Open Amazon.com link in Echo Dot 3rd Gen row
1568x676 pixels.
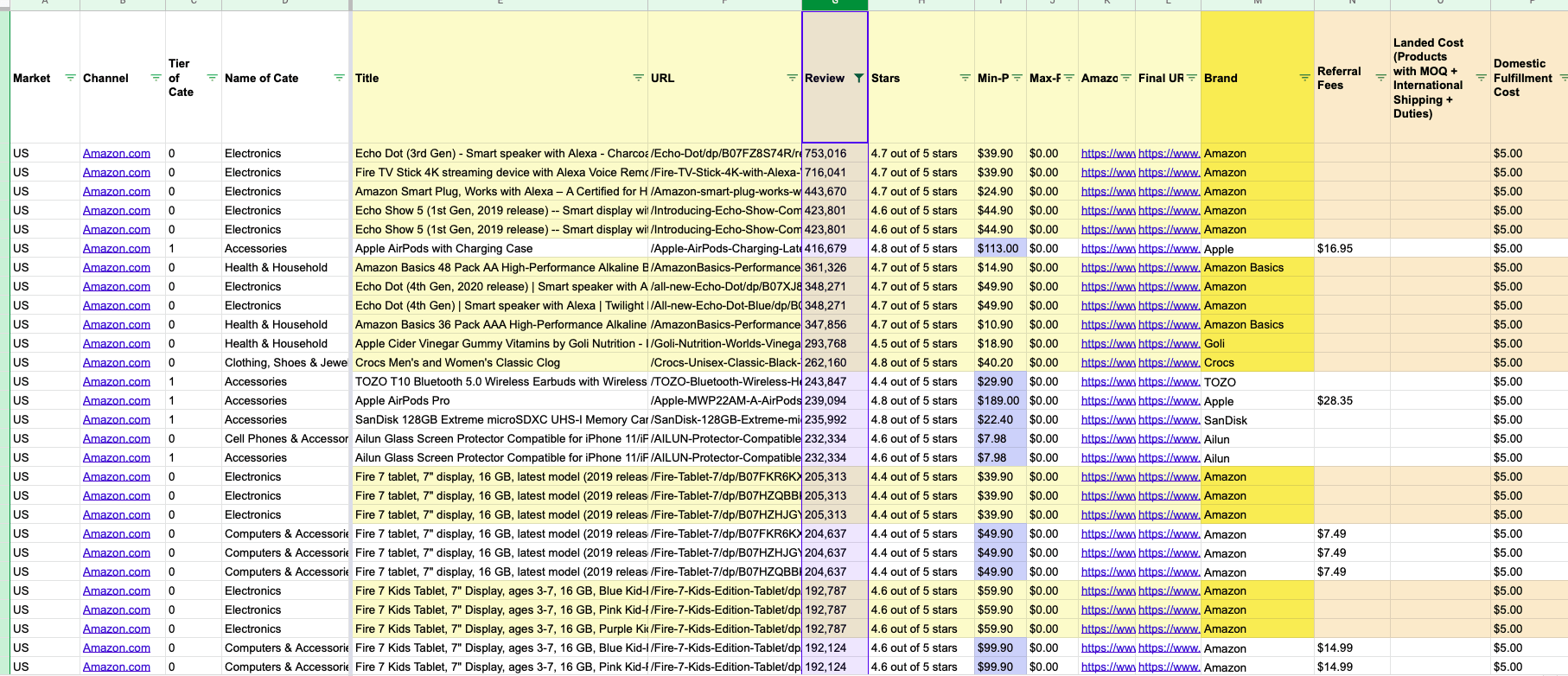coord(117,154)
